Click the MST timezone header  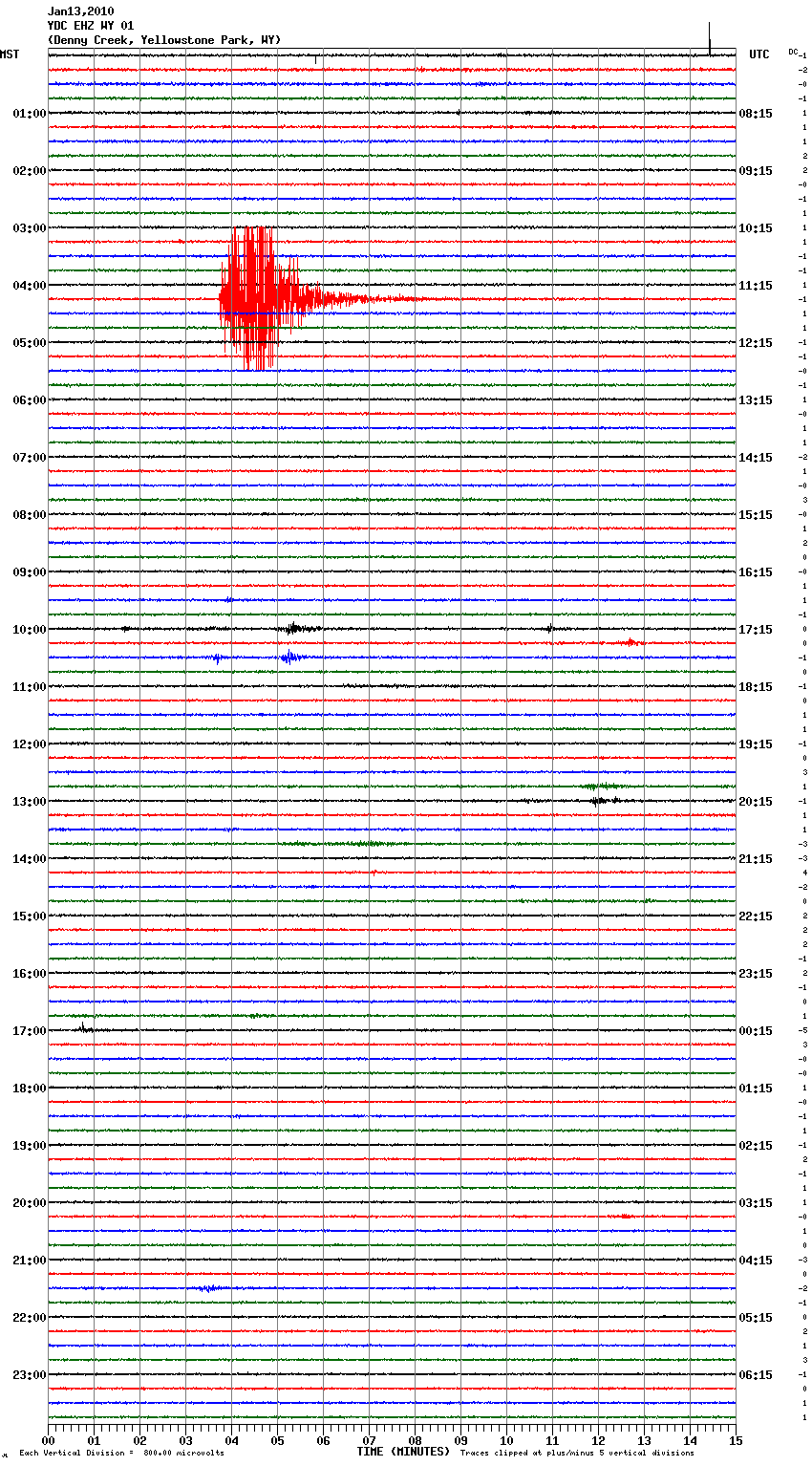tap(10, 54)
